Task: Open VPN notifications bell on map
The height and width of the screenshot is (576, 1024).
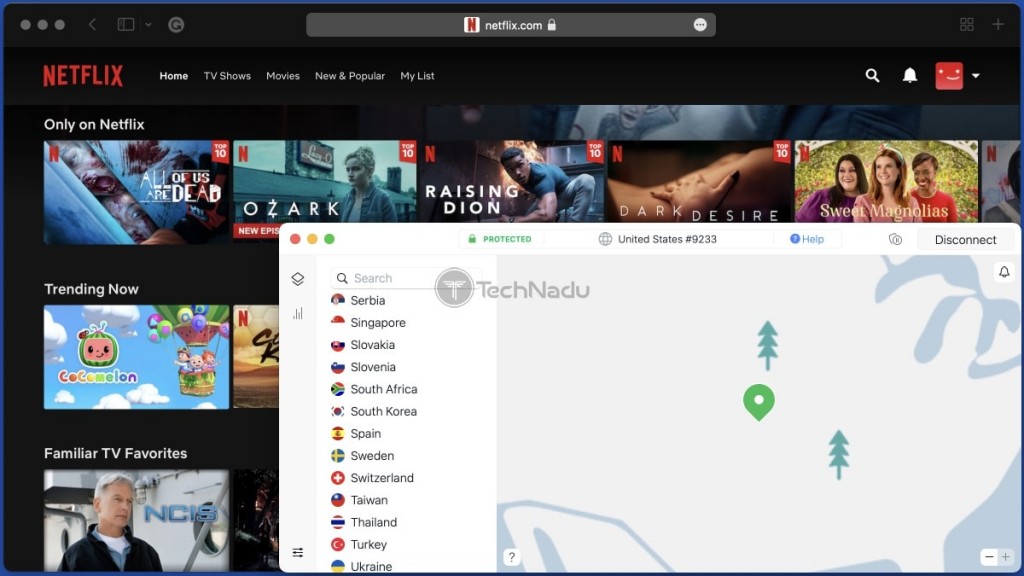Action: pos(1004,272)
